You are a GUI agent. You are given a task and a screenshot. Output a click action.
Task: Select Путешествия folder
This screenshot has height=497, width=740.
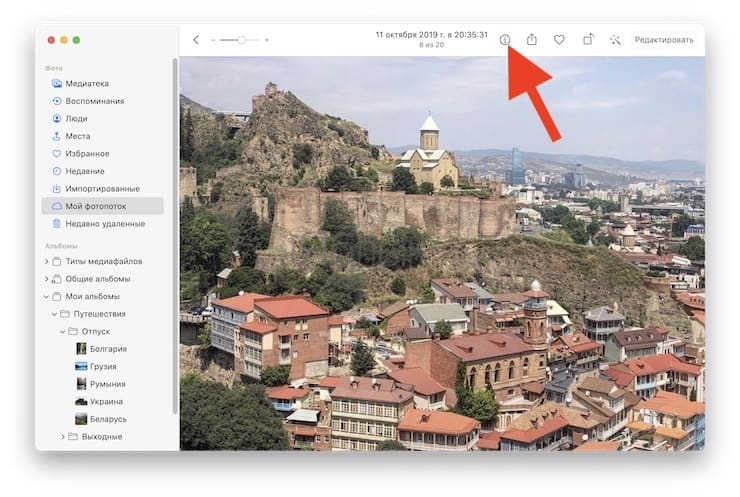pos(100,314)
